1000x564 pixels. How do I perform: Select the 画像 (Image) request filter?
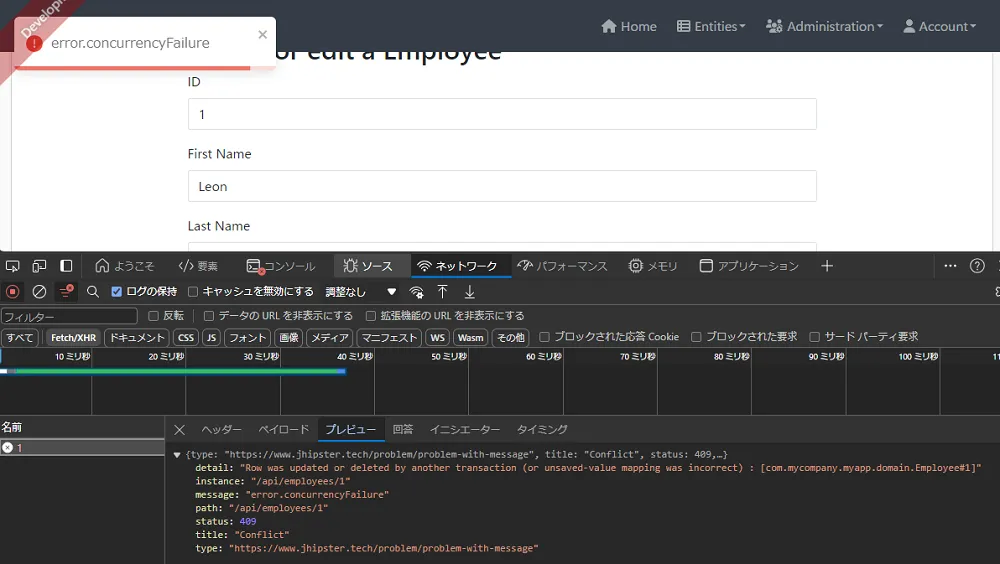pyautogui.click(x=288, y=338)
